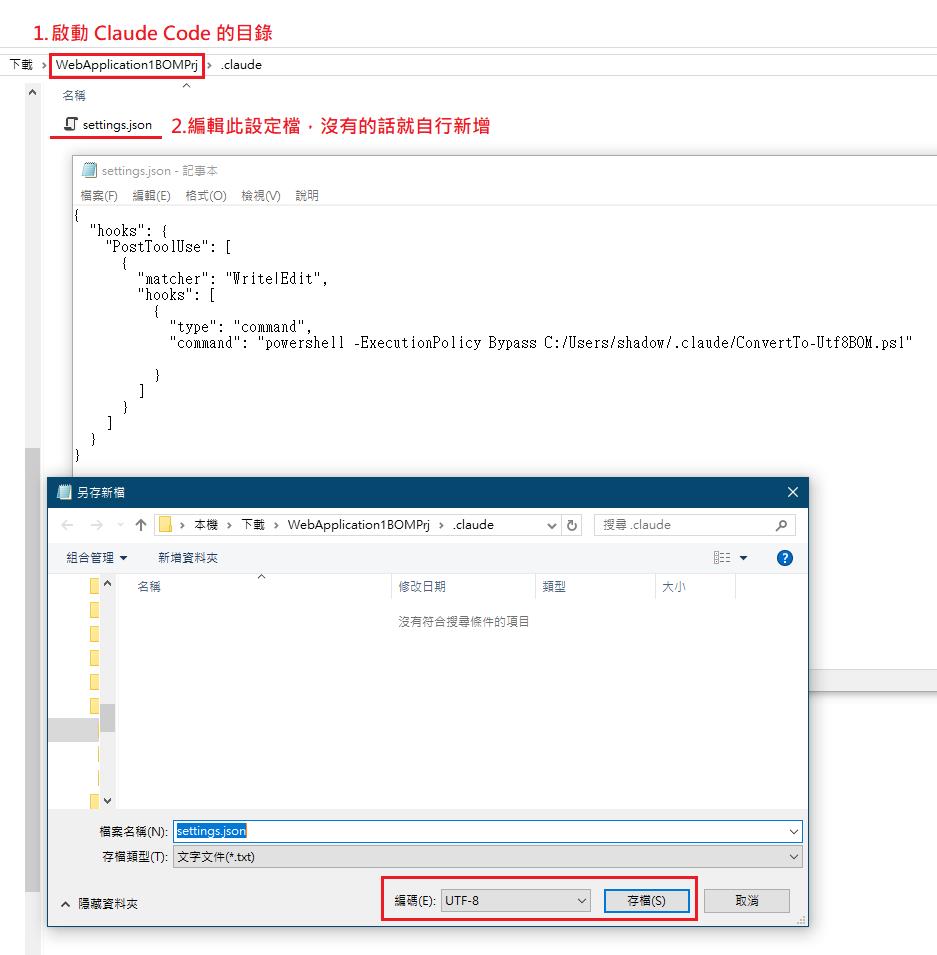This screenshot has width=937, height=955.
Task: Open the Organize dropdown menu
Action: click(x=97, y=558)
